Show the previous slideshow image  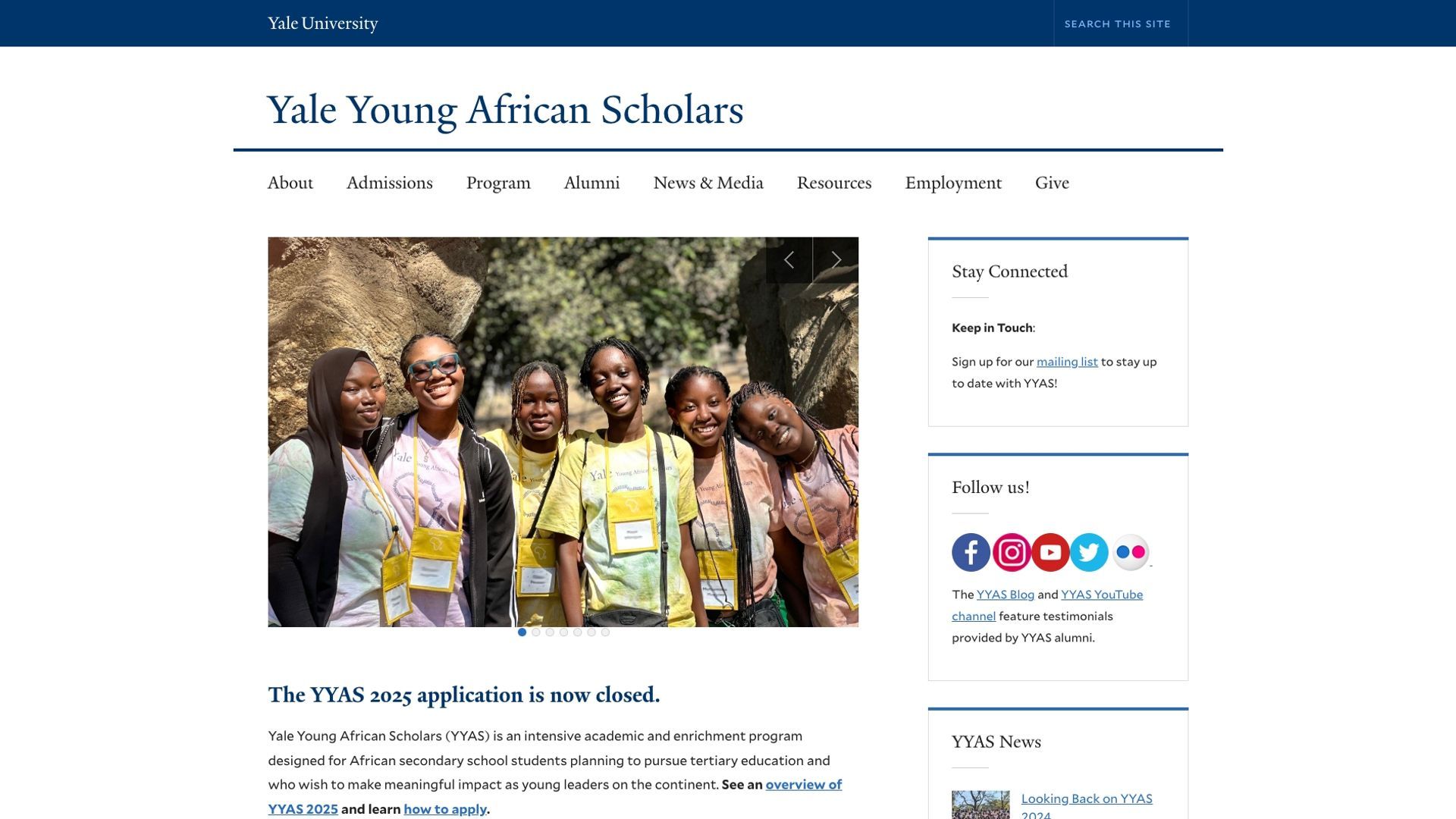click(x=789, y=260)
